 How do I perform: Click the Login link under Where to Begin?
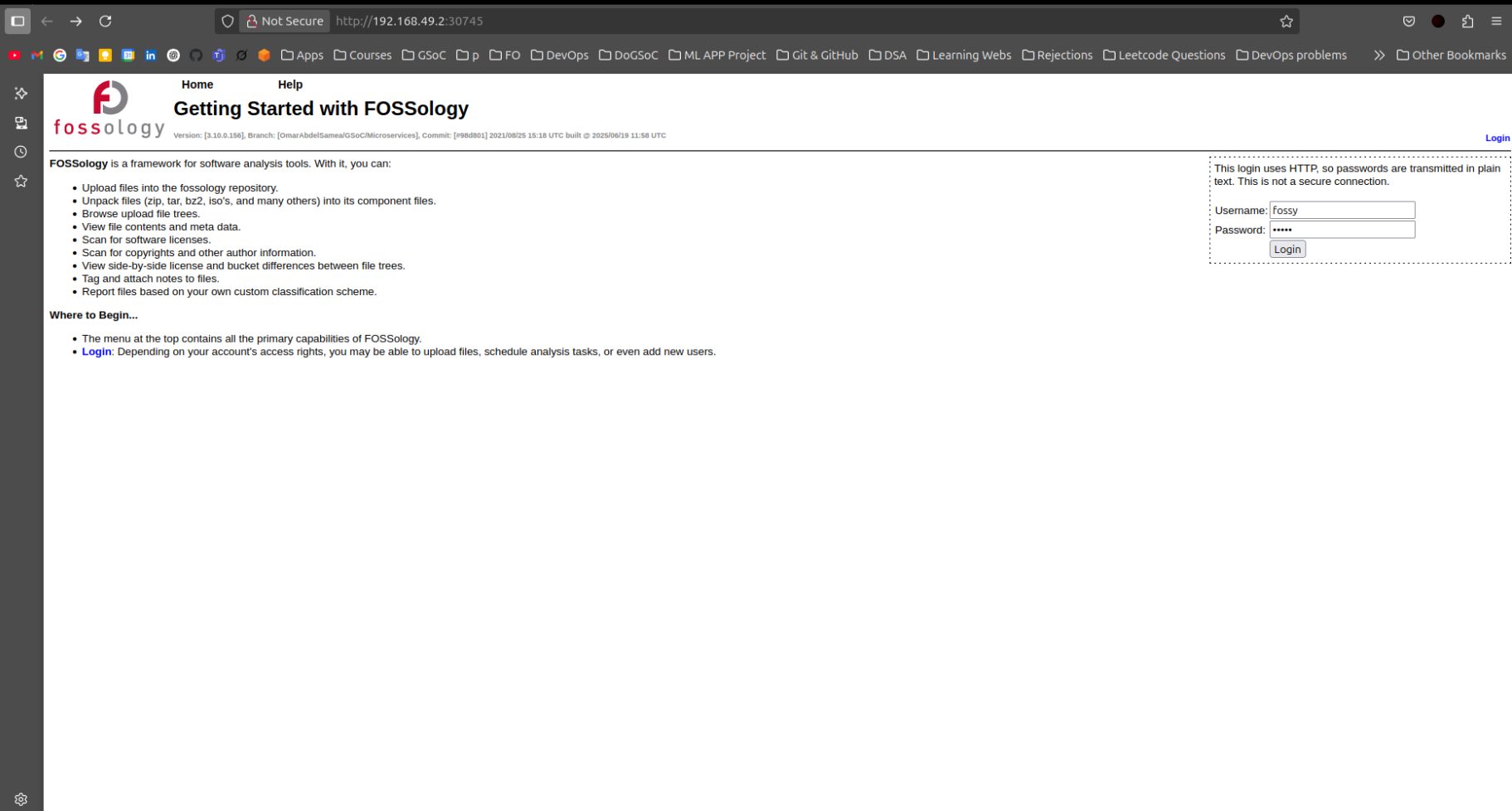coord(96,352)
